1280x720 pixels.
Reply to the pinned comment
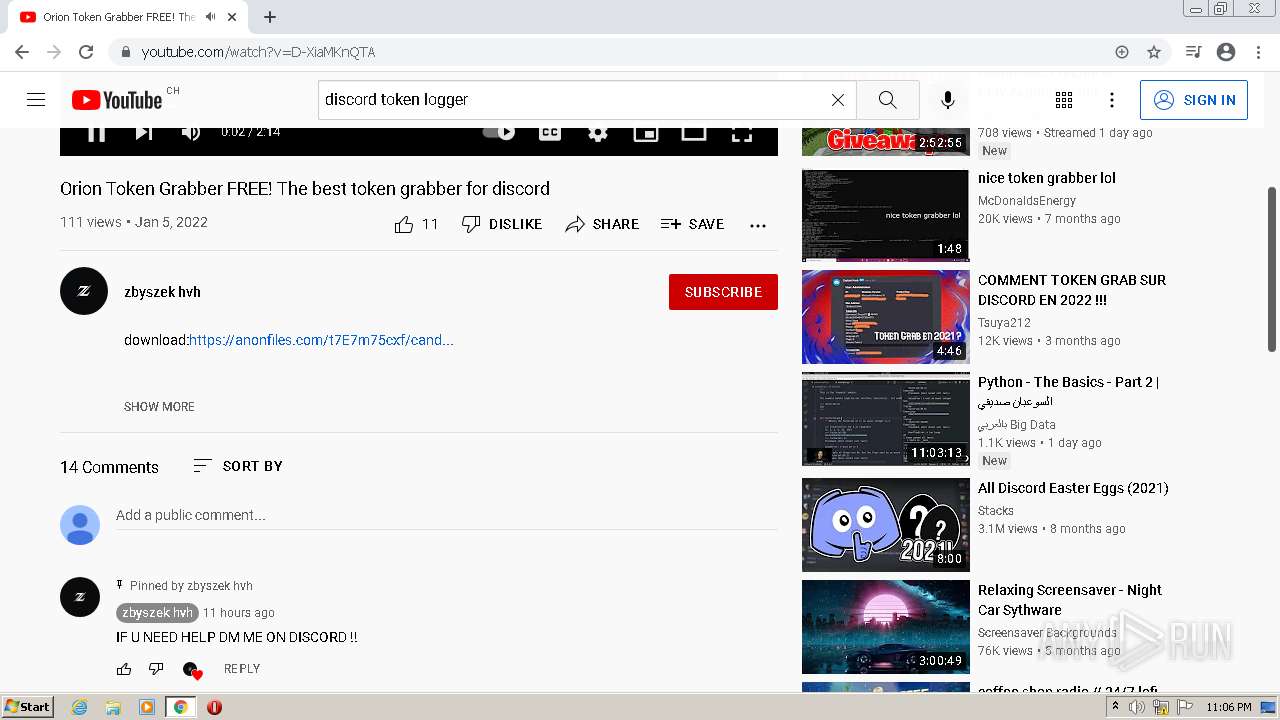[x=242, y=669]
